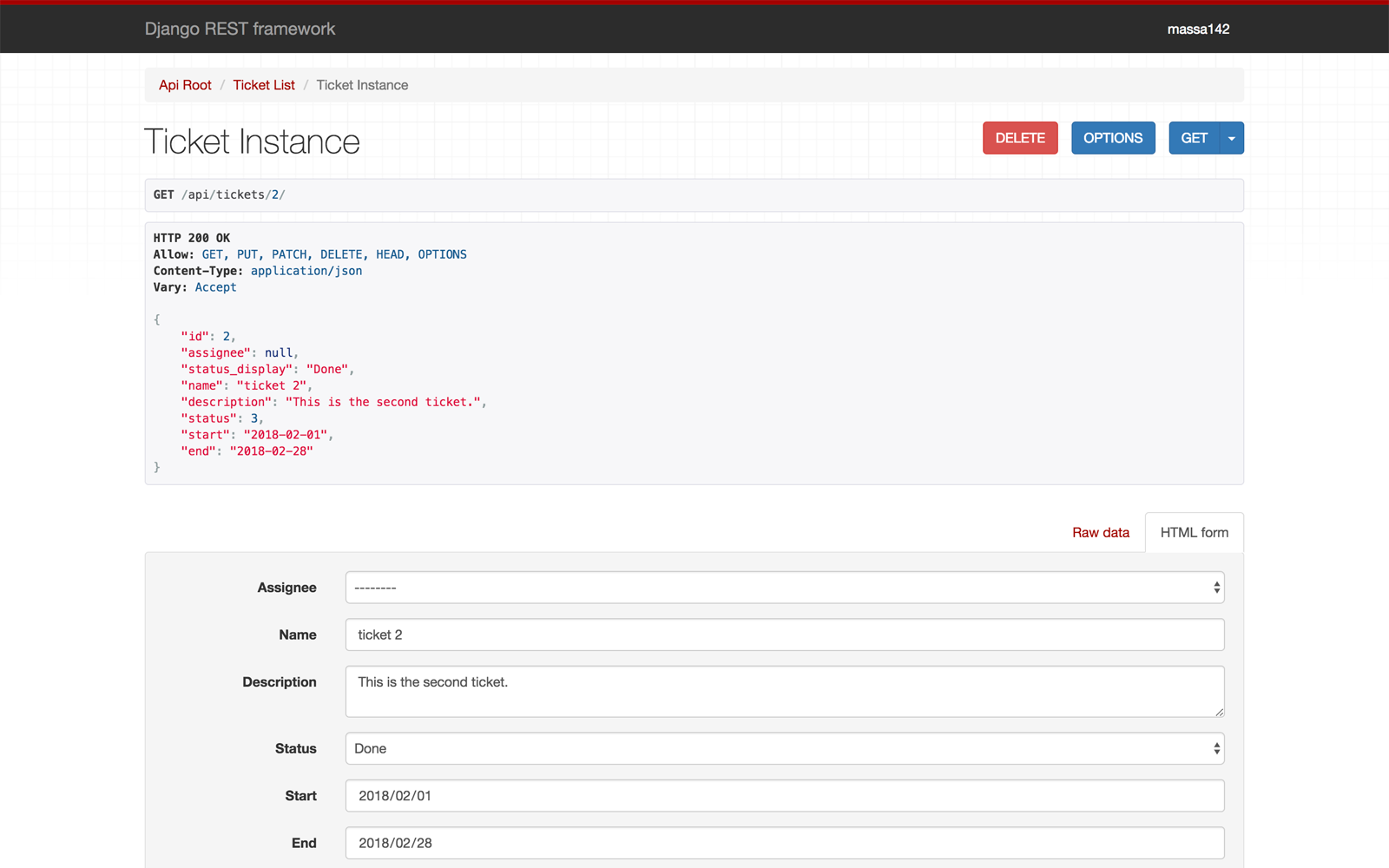Open the massa142 user menu

coord(1198,29)
